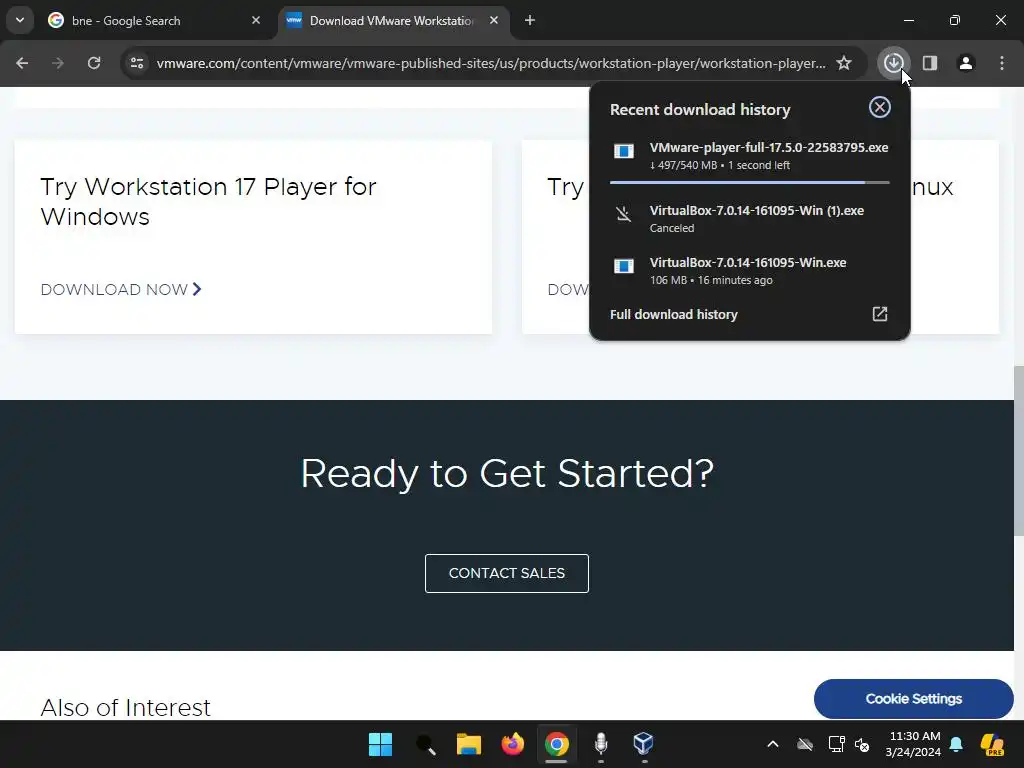This screenshot has height=768, width=1024.
Task: Open File Explorer from taskbar
Action: pos(468,744)
